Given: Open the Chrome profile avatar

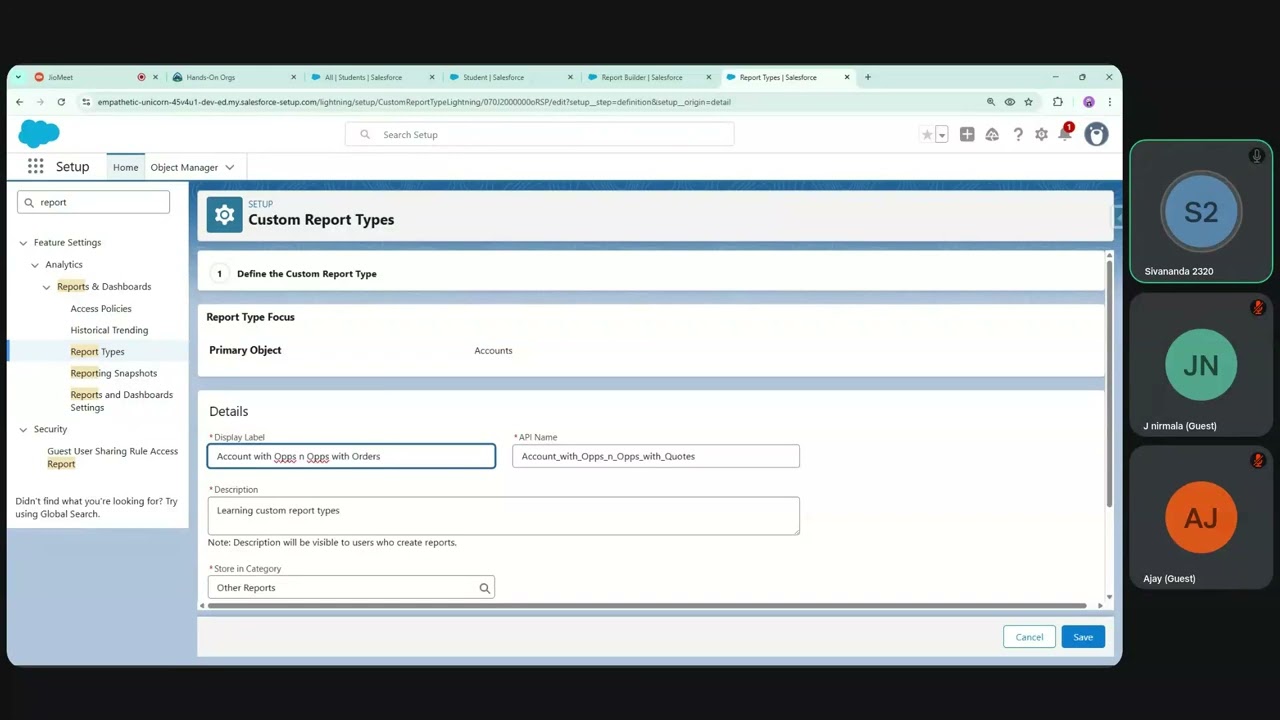Looking at the screenshot, I should (1089, 102).
